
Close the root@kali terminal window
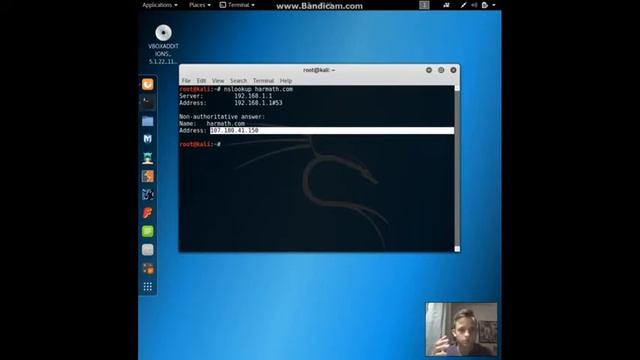pyautogui.click(x=453, y=70)
